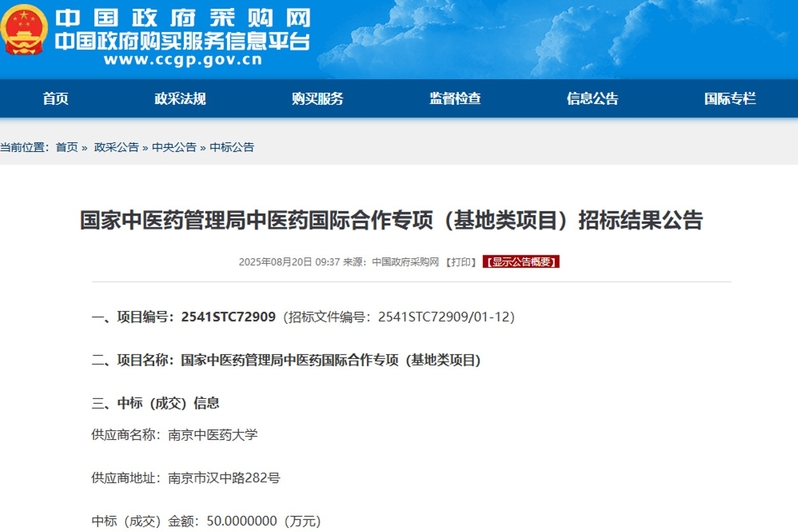The width and height of the screenshot is (798, 532).
Task: Open the 中央公告 breadcrumb link
Action: pos(174,147)
